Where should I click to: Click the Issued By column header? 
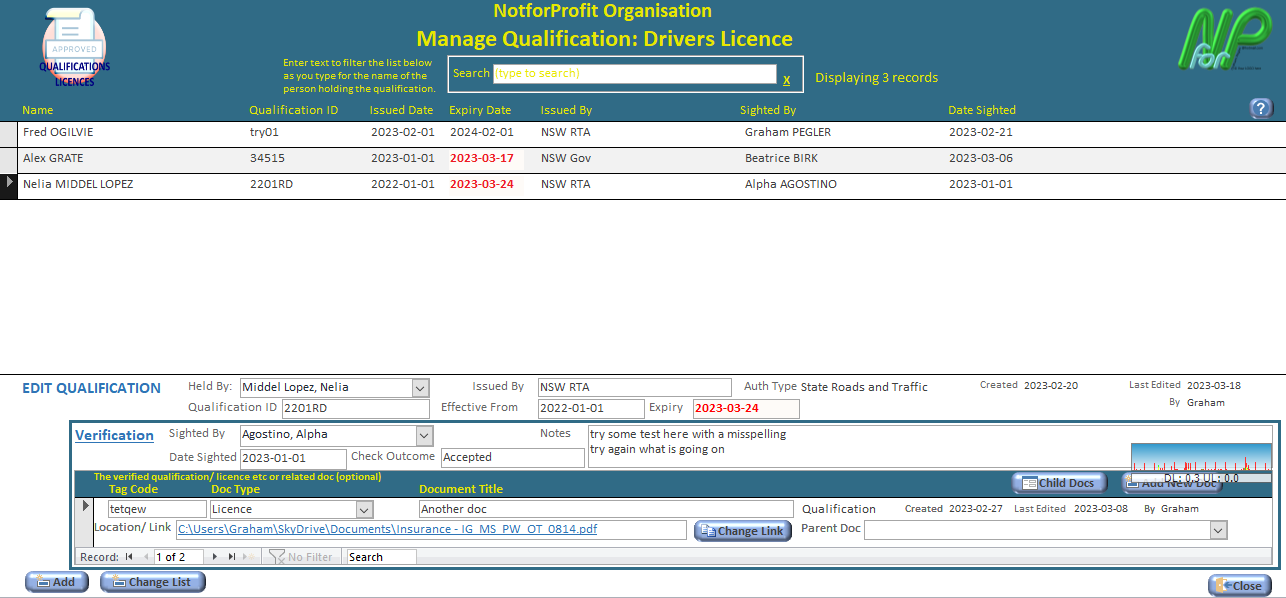566,110
